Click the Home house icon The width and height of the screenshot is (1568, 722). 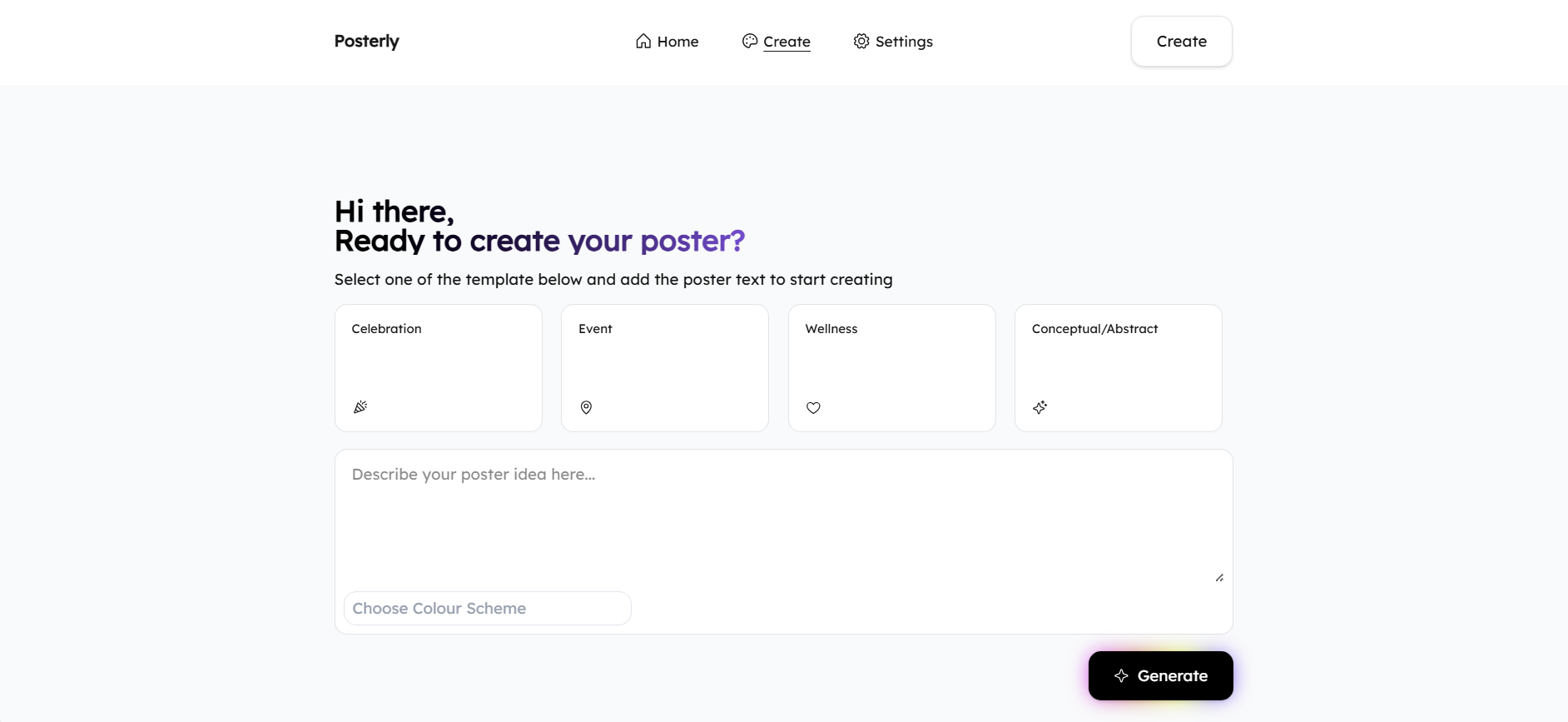643,41
